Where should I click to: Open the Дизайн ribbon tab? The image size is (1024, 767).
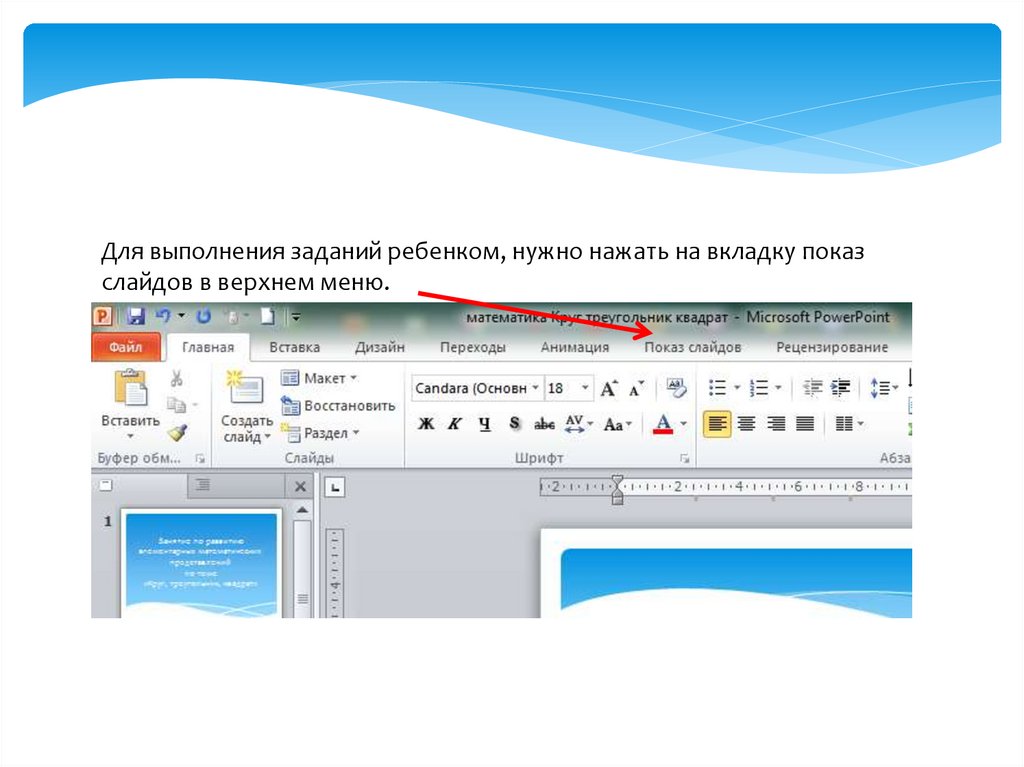[x=379, y=347]
